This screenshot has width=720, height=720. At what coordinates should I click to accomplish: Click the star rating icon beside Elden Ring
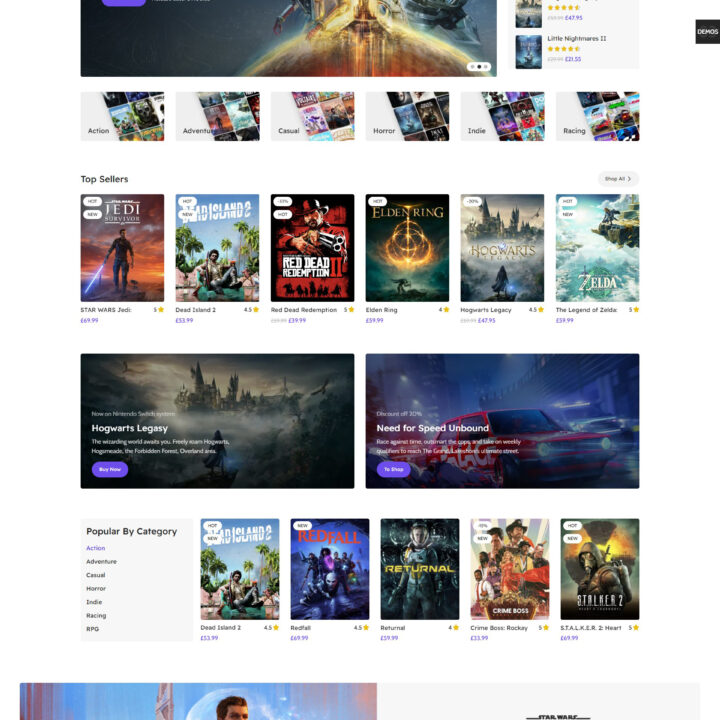coord(446,309)
